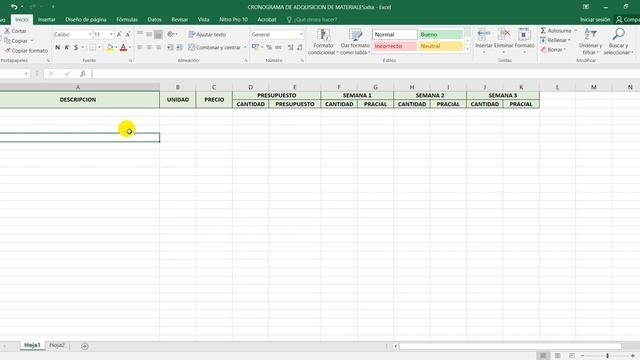Click into the formula bar
This screenshot has width=640, height=360.
pos(366,73)
